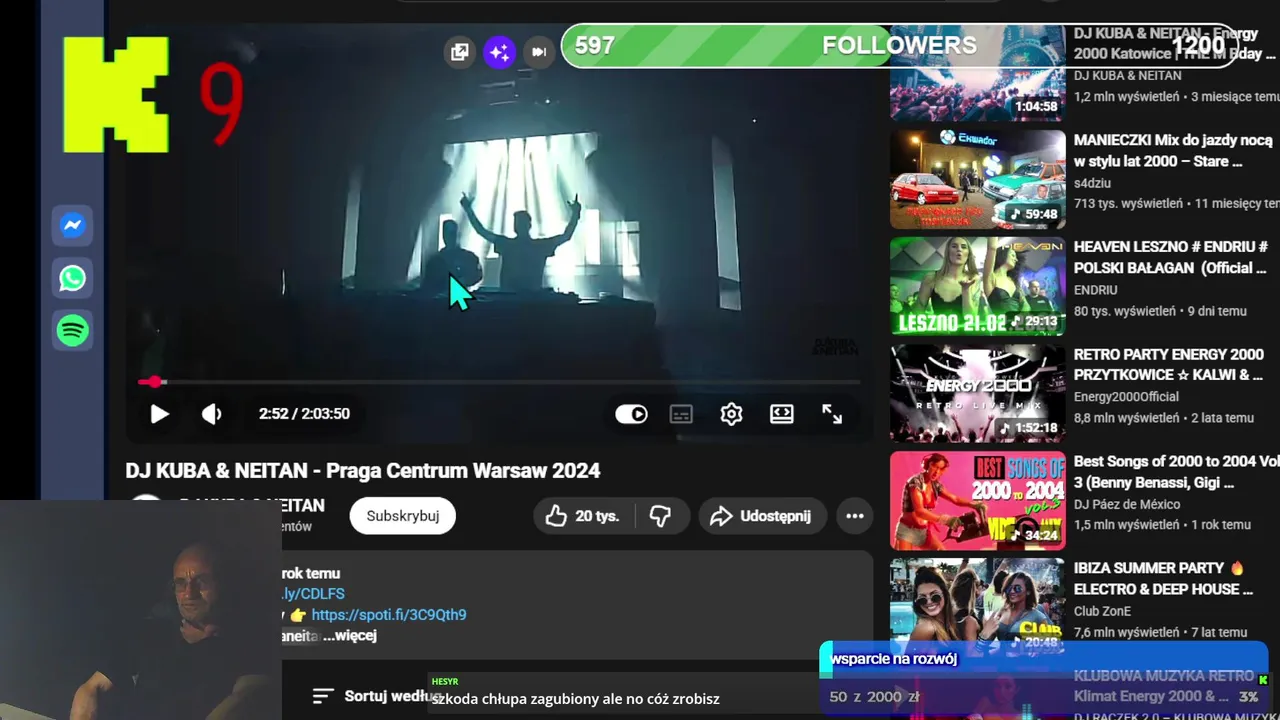The width and height of the screenshot is (1280, 720).
Task: Dislike the video with the thumbs-down icon
Action: [661, 516]
